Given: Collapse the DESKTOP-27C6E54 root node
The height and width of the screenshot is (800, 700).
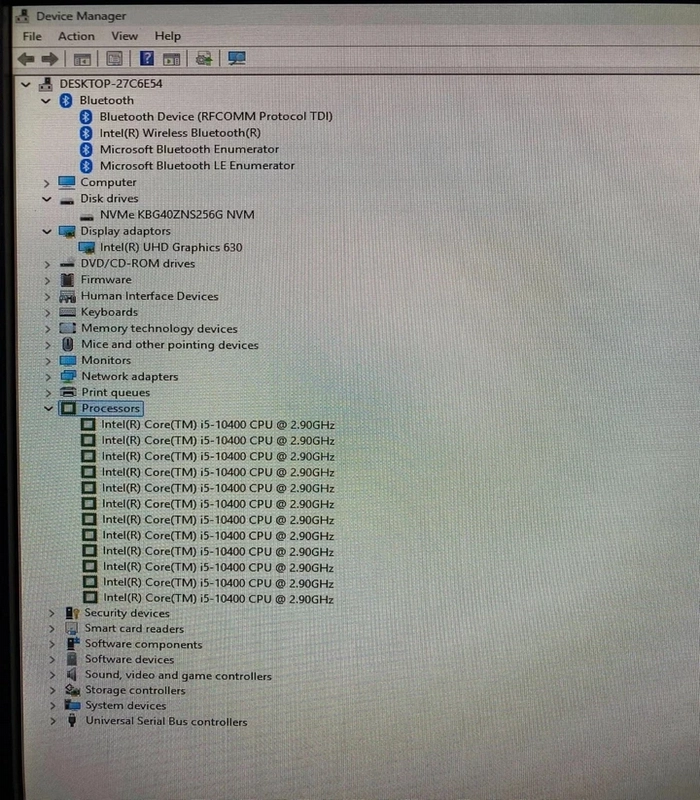Looking at the screenshot, I should click(26, 85).
